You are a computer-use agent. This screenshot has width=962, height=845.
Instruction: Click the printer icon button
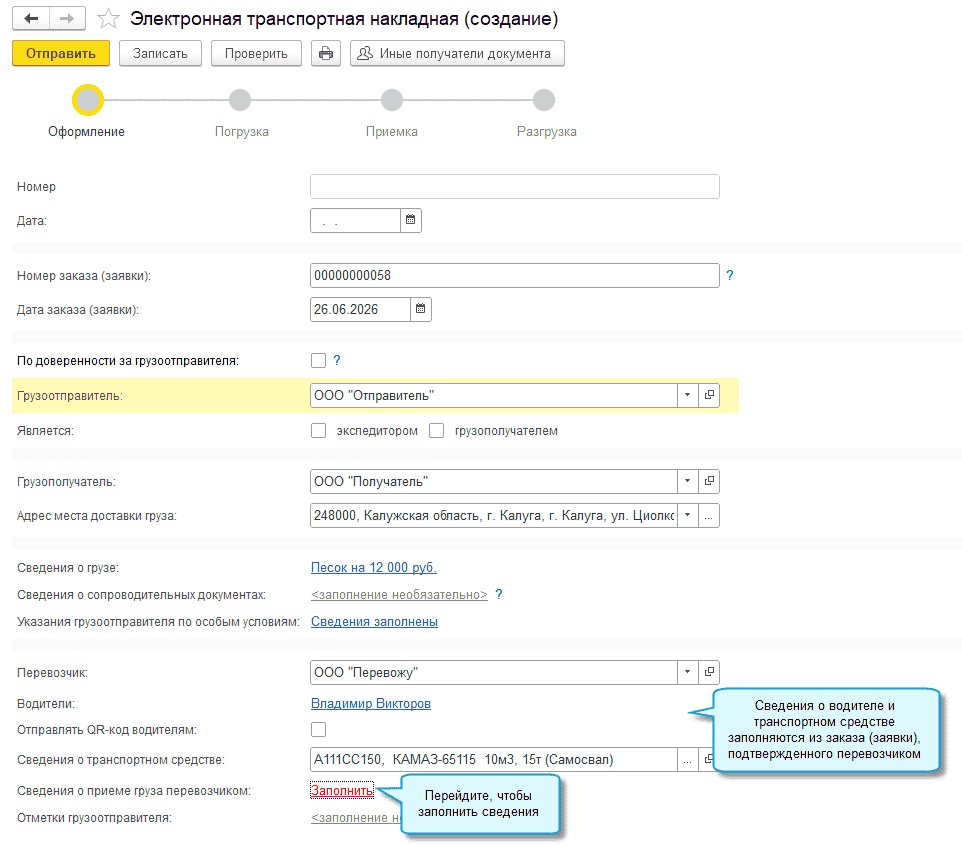[326, 53]
